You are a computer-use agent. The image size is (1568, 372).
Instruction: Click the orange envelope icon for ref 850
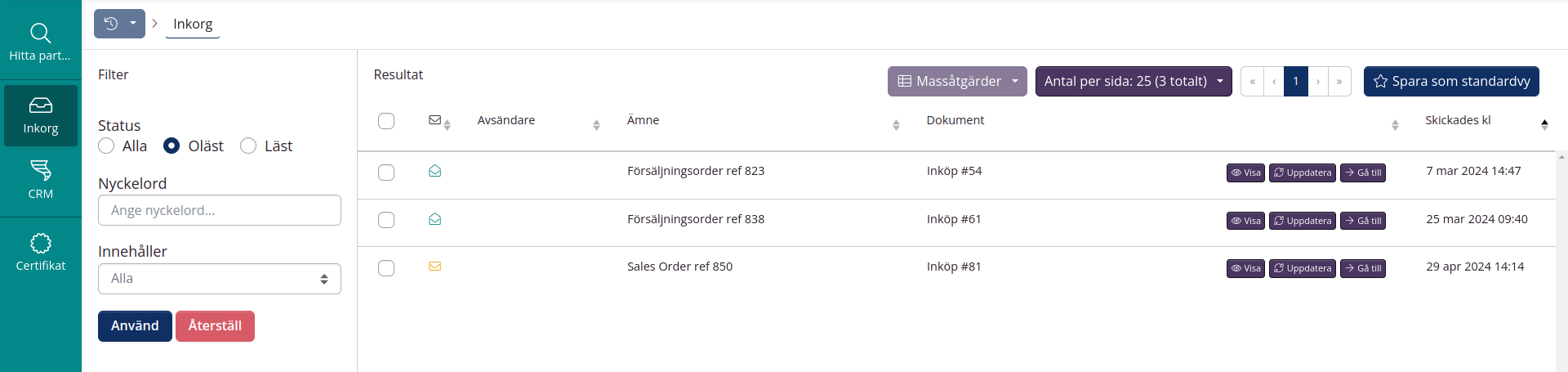(435, 267)
